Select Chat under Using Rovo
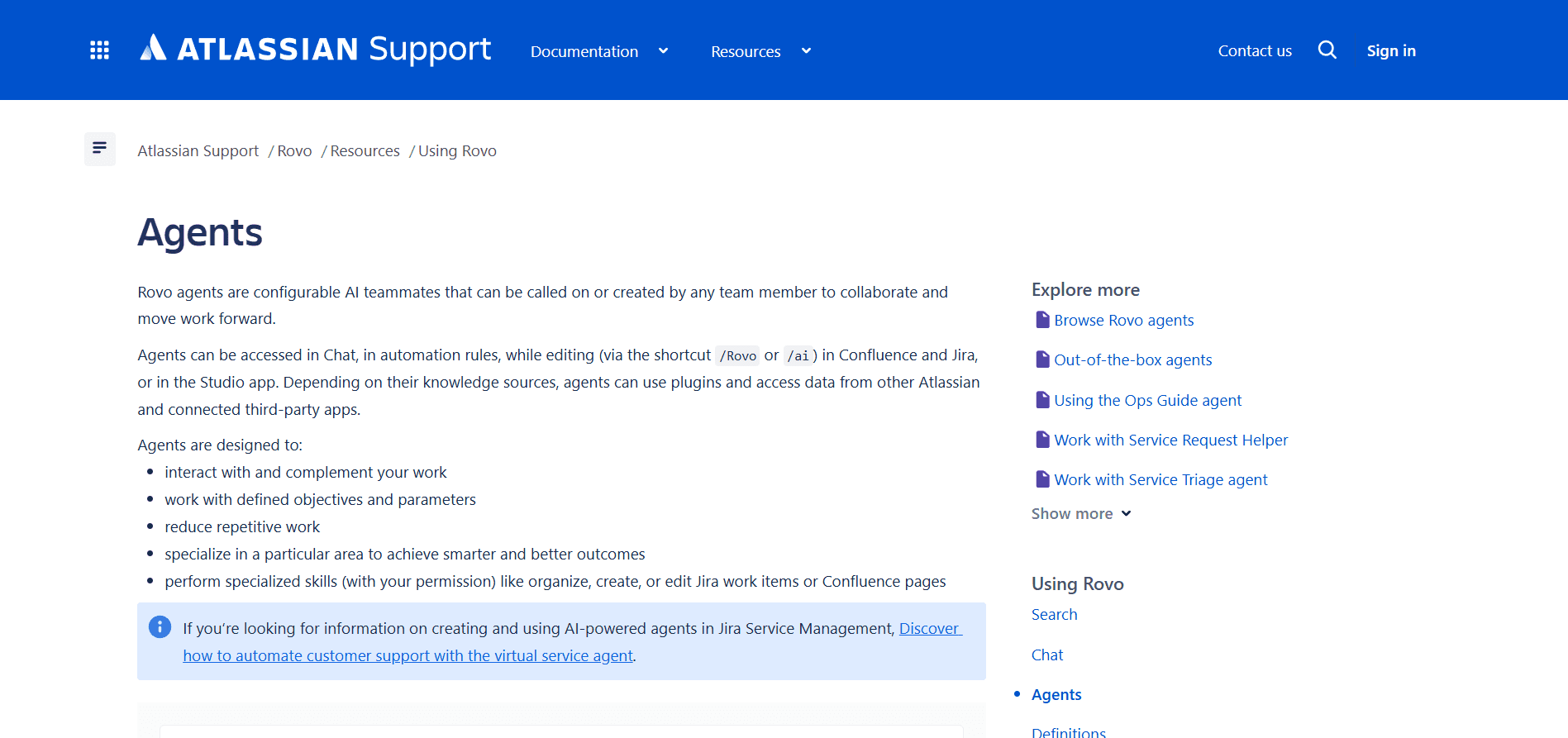 pyautogui.click(x=1047, y=655)
